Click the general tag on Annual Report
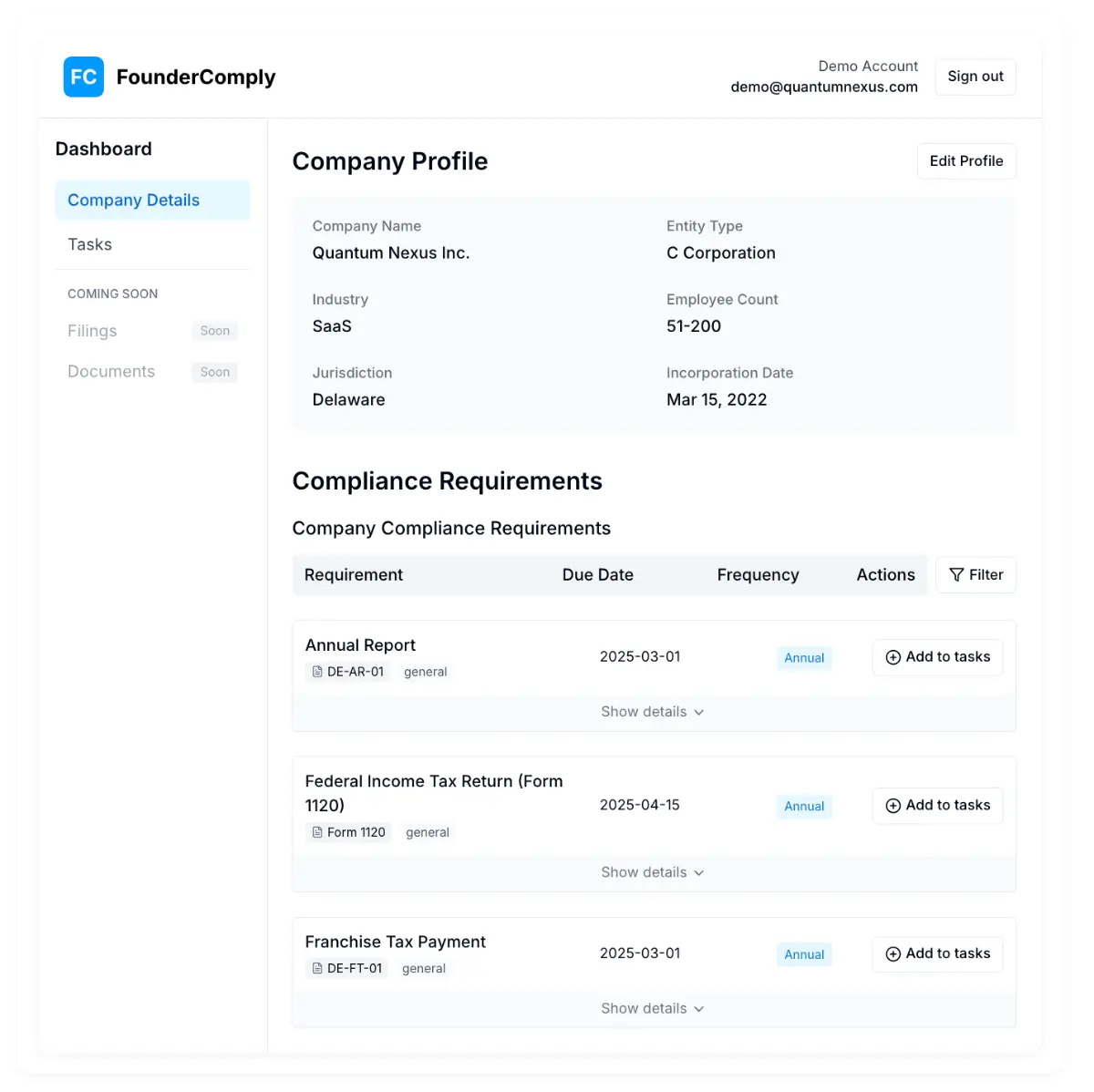 click(425, 672)
